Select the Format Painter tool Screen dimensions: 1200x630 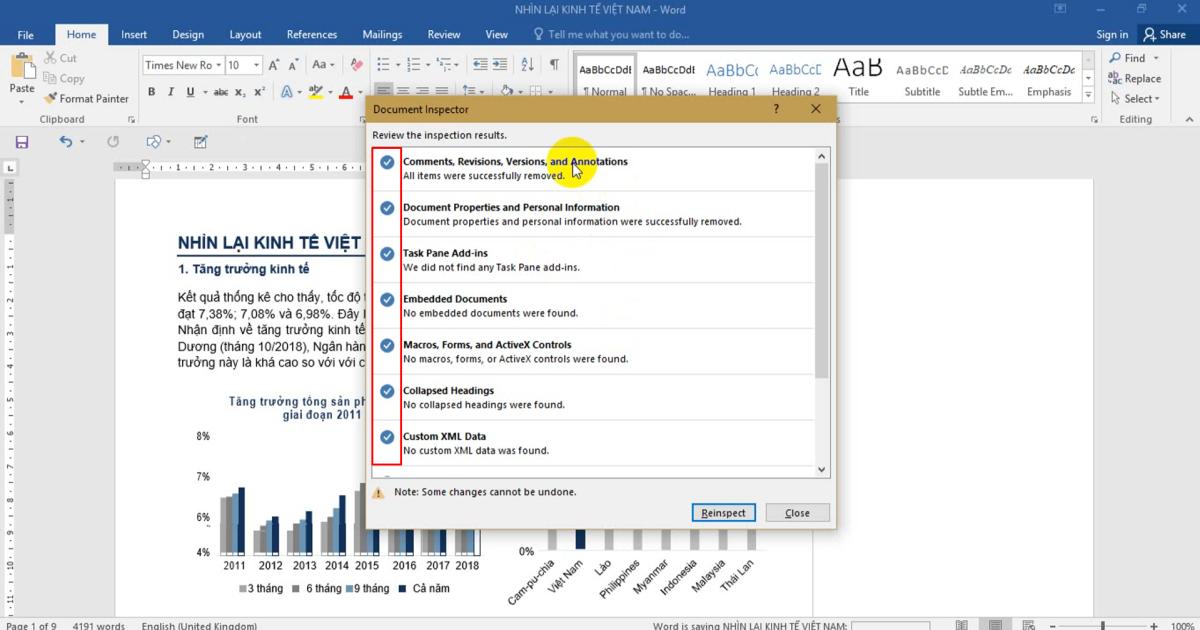point(88,98)
